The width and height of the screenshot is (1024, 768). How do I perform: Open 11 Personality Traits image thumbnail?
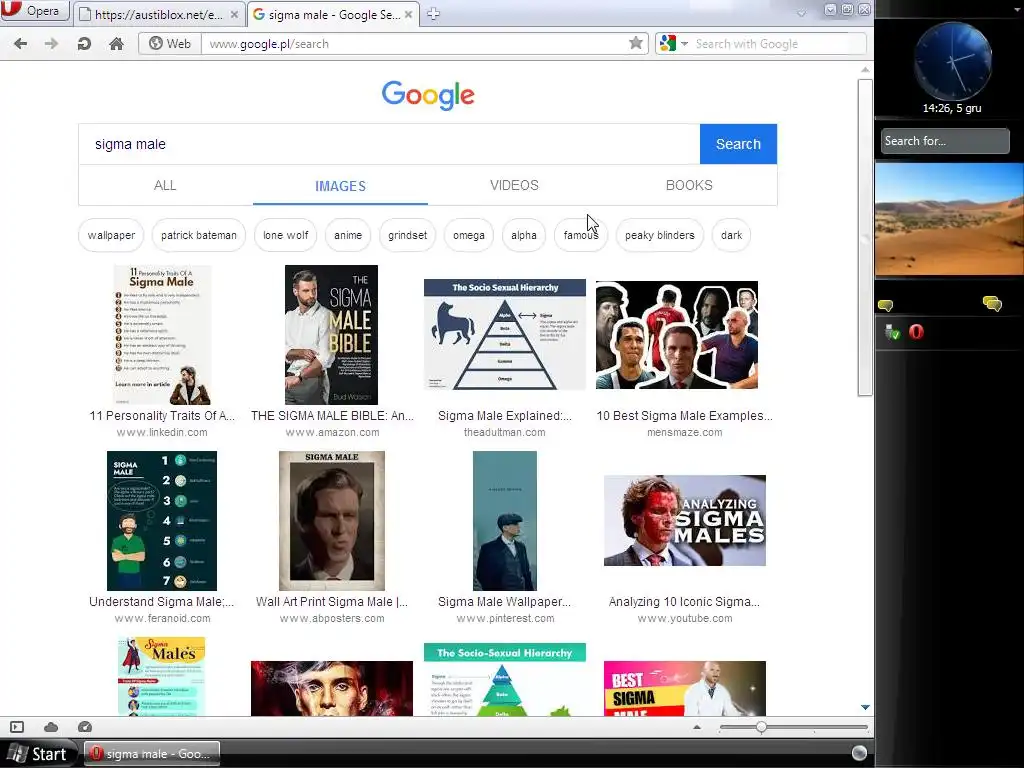(162, 335)
